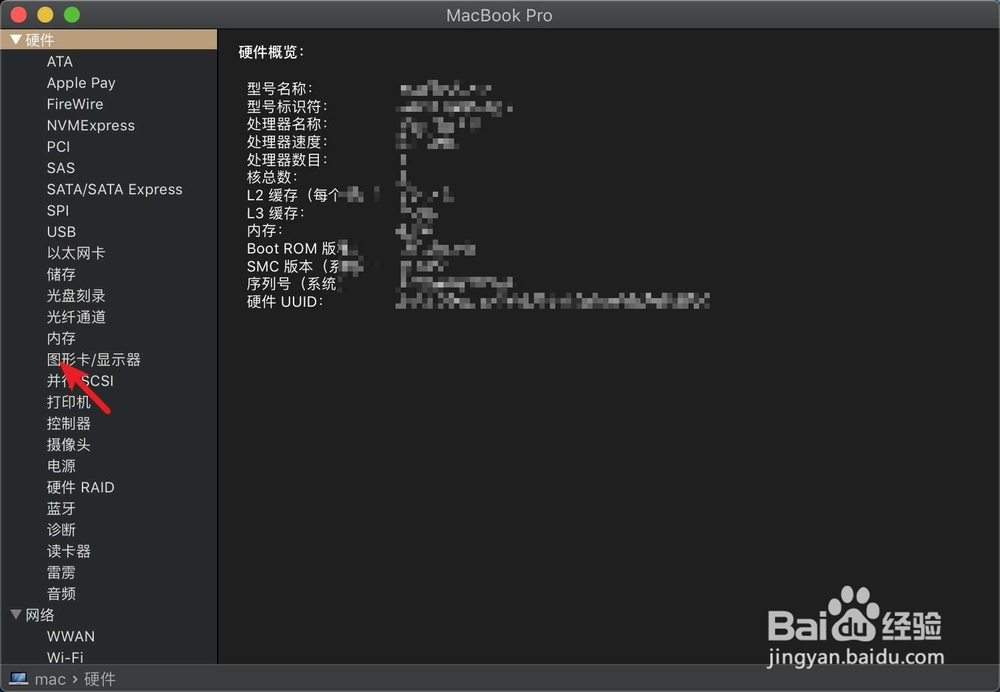Viewport: 1000px width, 692px height.
Task: Select SPI in the sidebar
Action: (57, 210)
